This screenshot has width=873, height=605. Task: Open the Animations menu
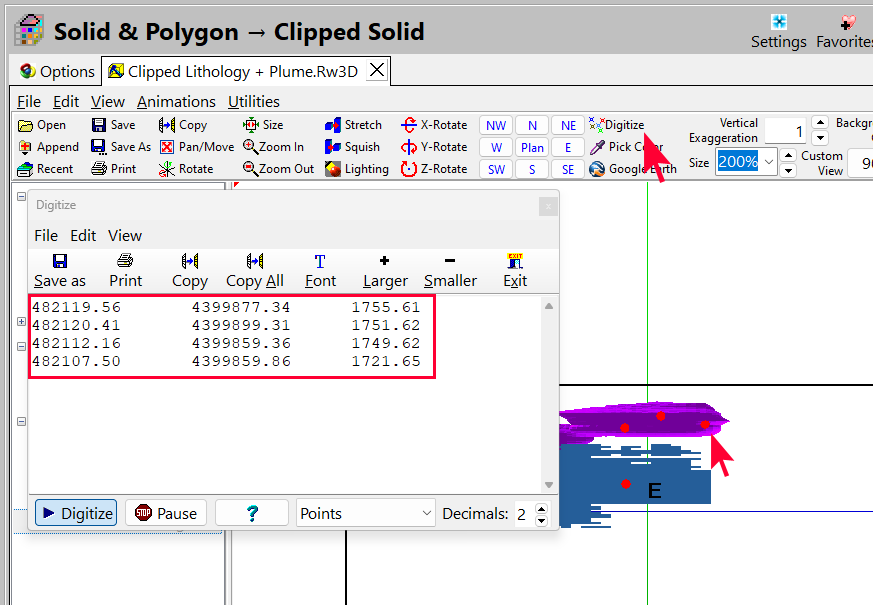coord(176,101)
